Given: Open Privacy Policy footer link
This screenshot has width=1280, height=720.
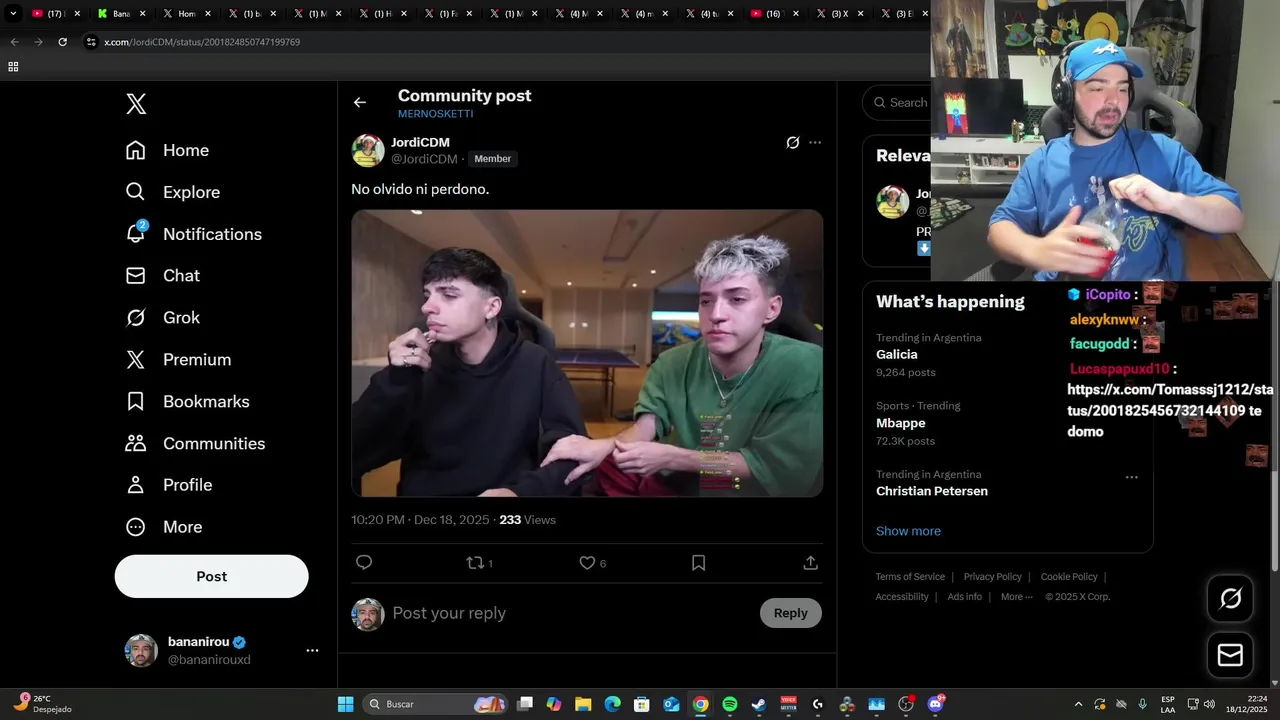Looking at the screenshot, I should (992, 577).
